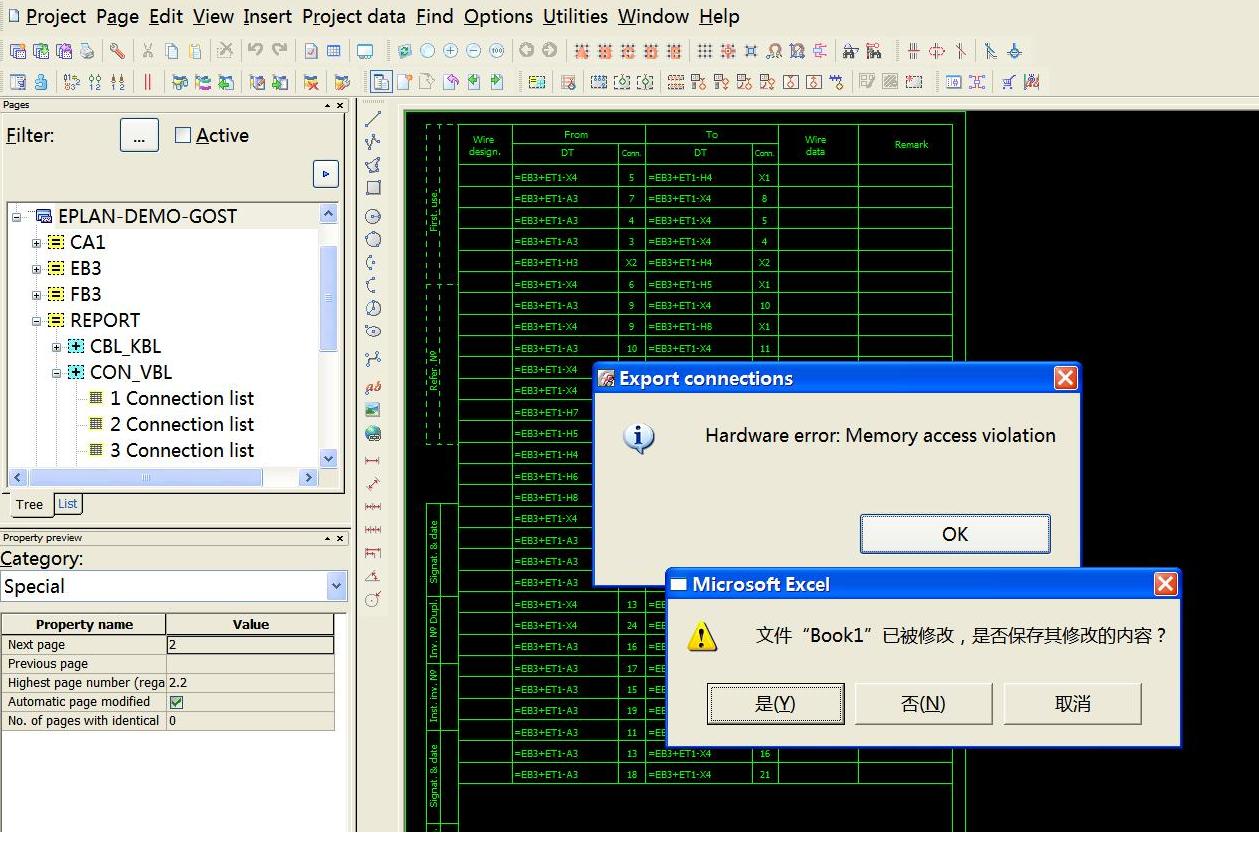
Task: Open the Options menu
Action: (x=498, y=16)
